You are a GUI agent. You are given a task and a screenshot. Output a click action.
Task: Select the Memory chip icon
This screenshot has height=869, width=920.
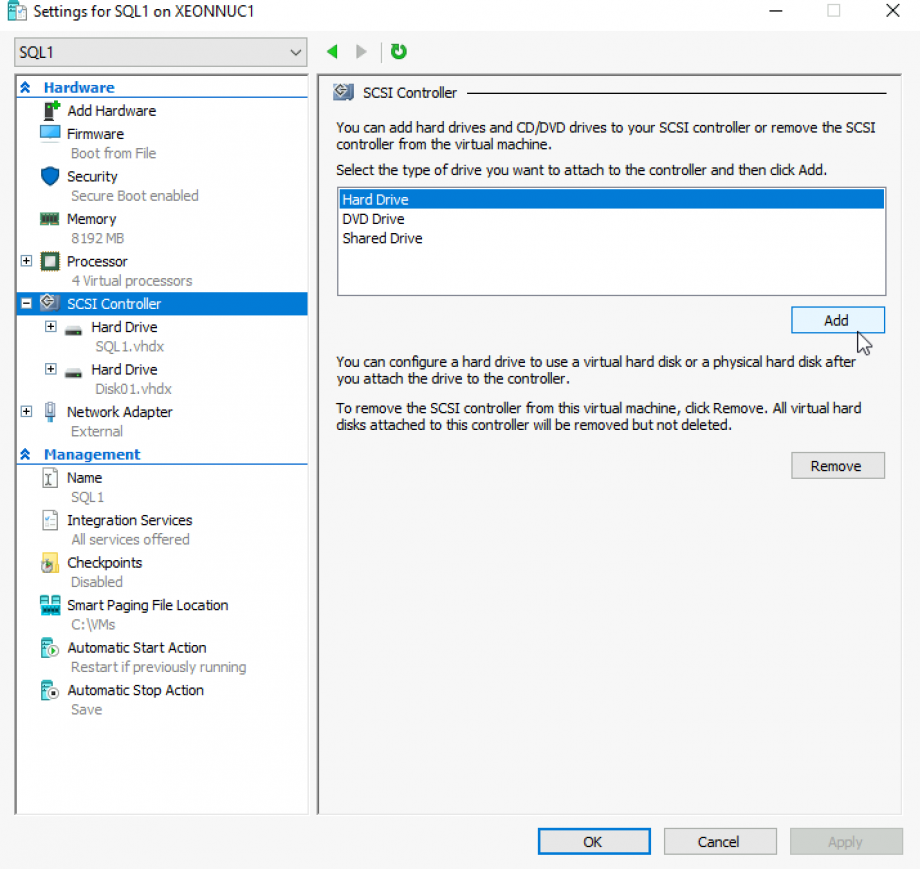pos(50,219)
